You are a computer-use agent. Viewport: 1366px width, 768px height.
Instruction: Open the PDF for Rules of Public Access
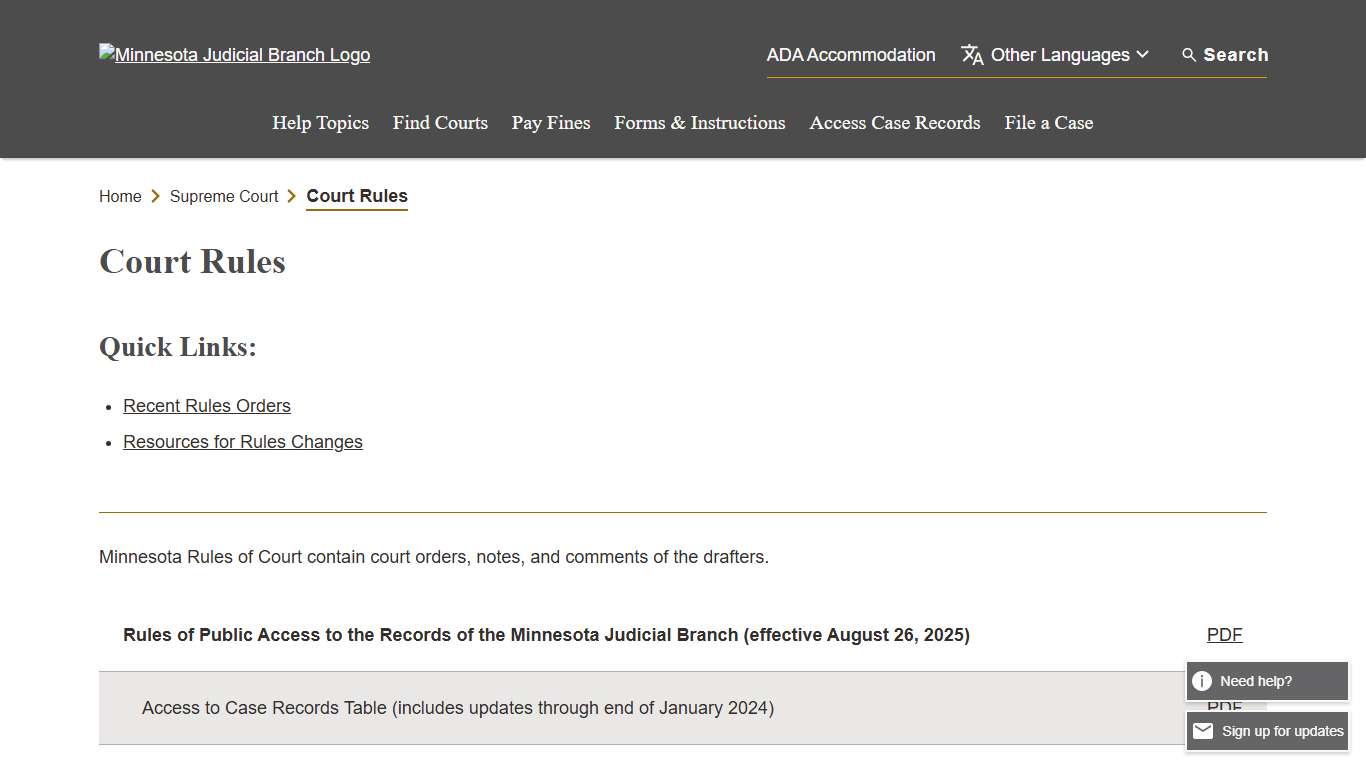(x=1224, y=635)
